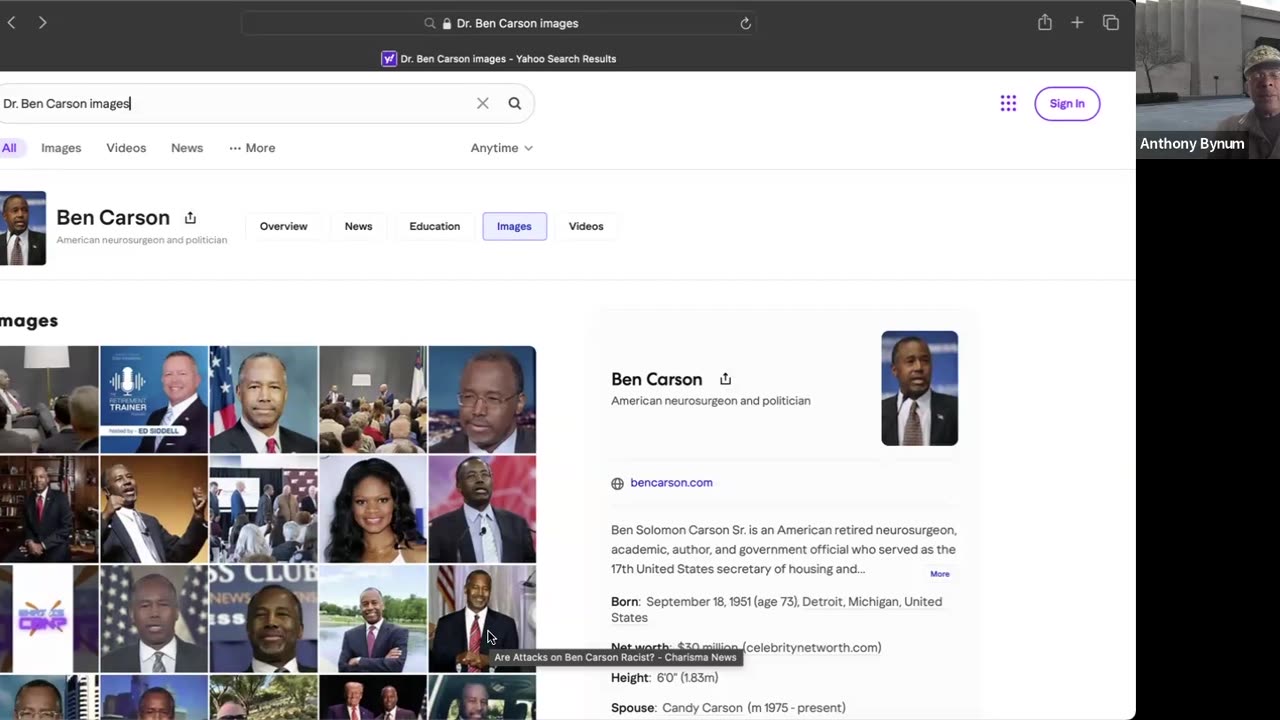Expand the Anytime date filter
Image resolution: width=1280 pixels, height=720 pixels.
tap(502, 148)
